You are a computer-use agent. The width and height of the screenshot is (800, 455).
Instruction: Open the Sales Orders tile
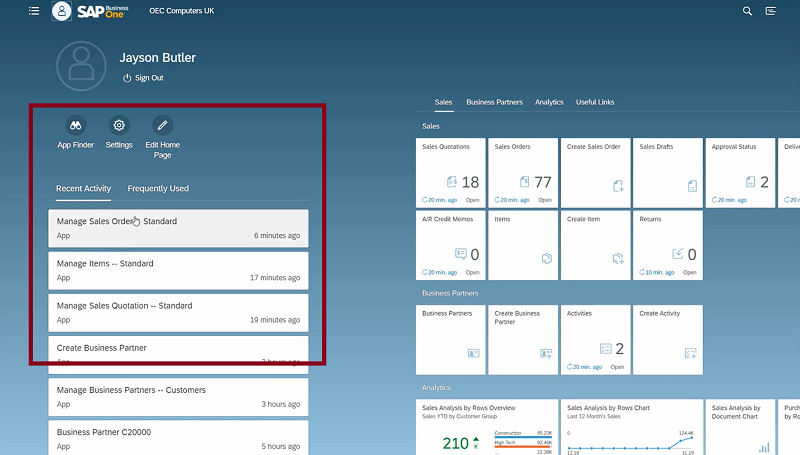pyautogui.click(x=523, y=172)
